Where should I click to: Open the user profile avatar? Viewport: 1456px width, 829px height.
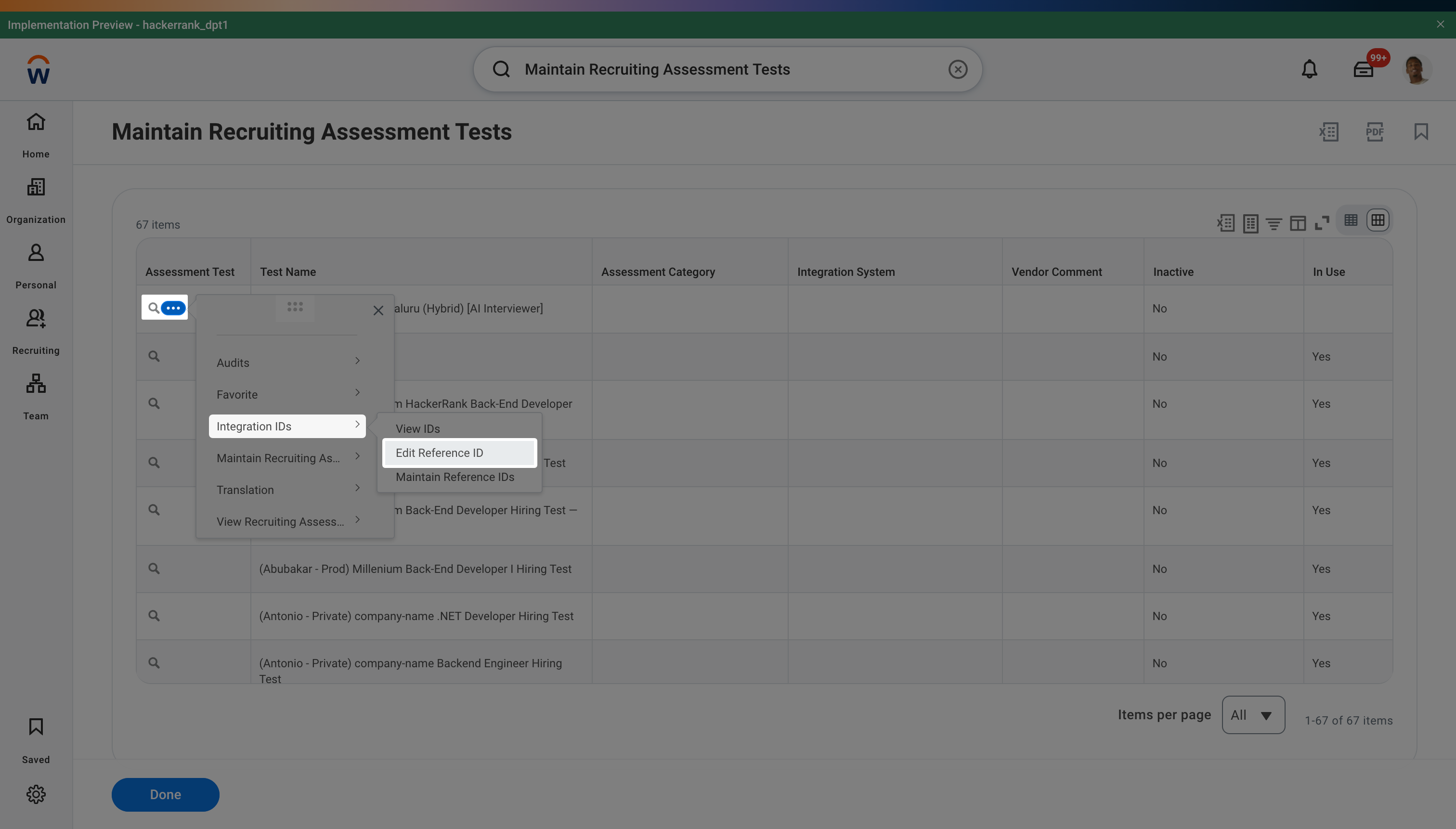[x=1417, y=69]
